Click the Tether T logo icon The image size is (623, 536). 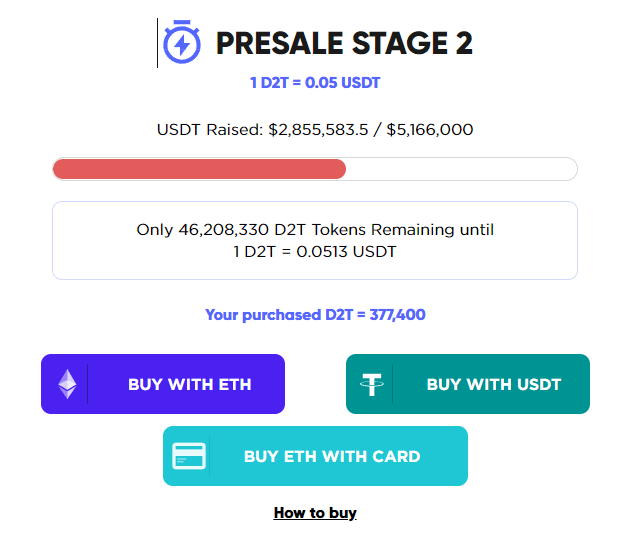[371, 384]
